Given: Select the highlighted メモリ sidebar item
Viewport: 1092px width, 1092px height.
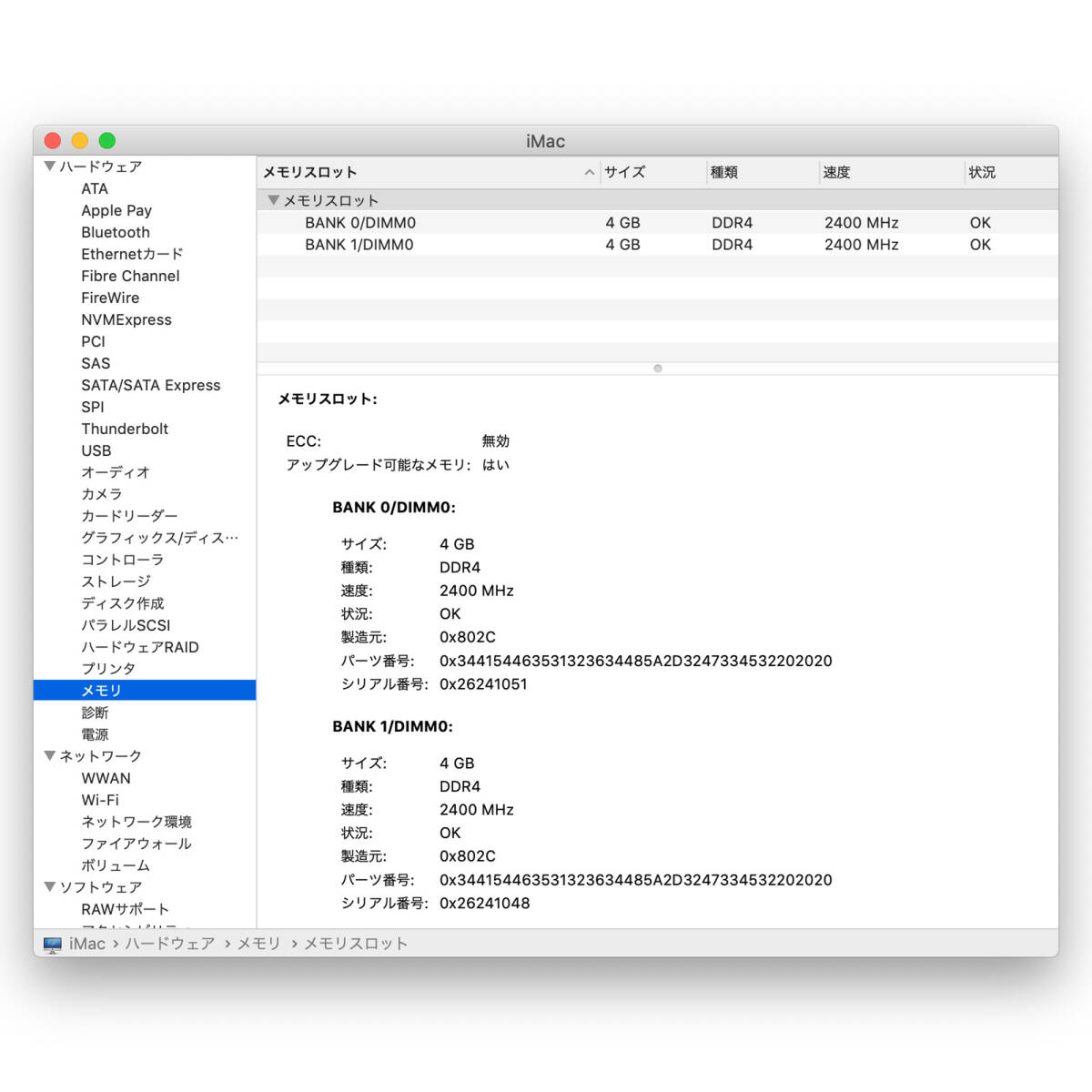Looking at the screenshot, I should click(x=145, y=691).
